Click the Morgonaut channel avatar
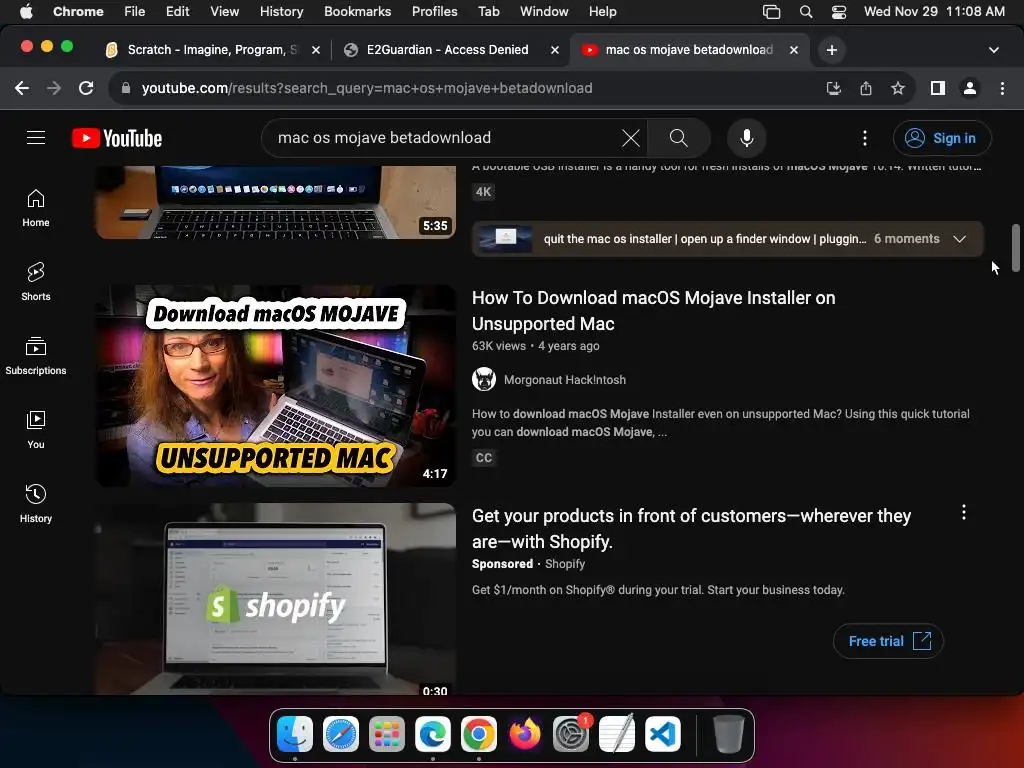The width and height of the screenshot is (1024, 768). pyautogui.click(x=484, y=379)
